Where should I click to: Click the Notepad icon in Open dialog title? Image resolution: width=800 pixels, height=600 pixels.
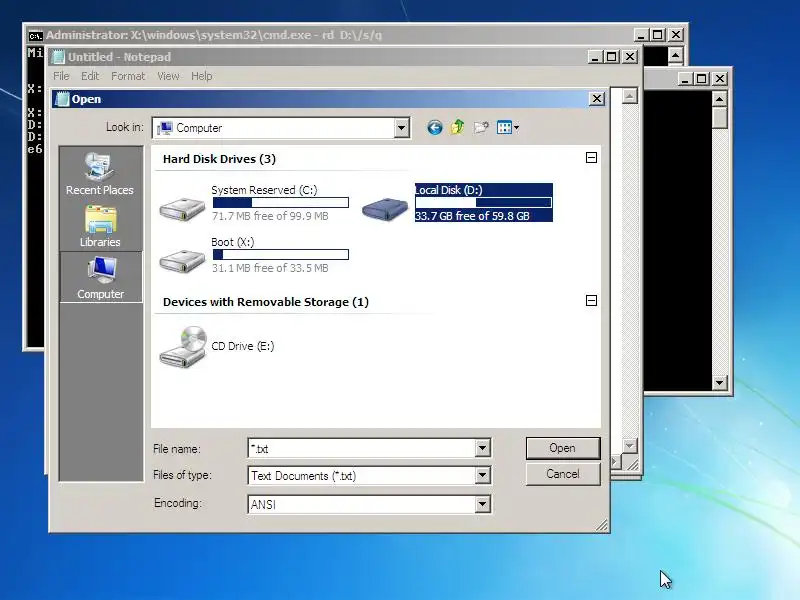[x=62, y=99]
